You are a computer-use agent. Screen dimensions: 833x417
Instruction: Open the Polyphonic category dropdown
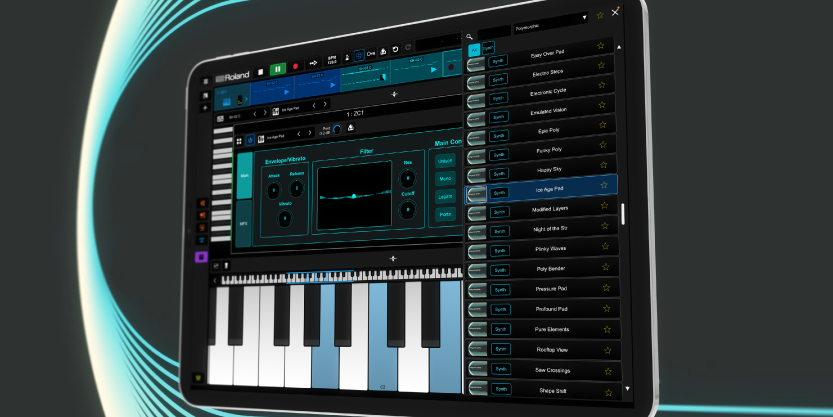click(551, 24)
